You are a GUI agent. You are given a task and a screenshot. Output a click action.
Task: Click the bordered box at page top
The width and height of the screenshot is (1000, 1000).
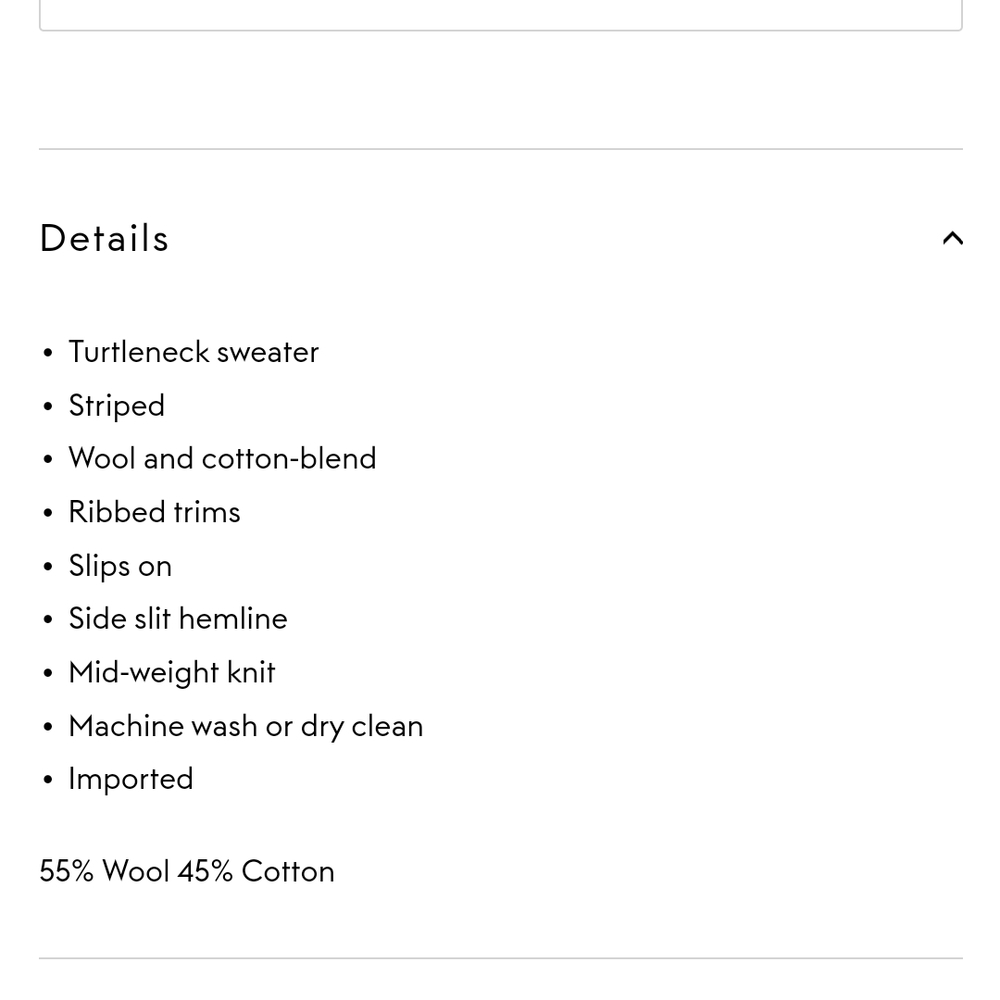[x=500, y=15]
